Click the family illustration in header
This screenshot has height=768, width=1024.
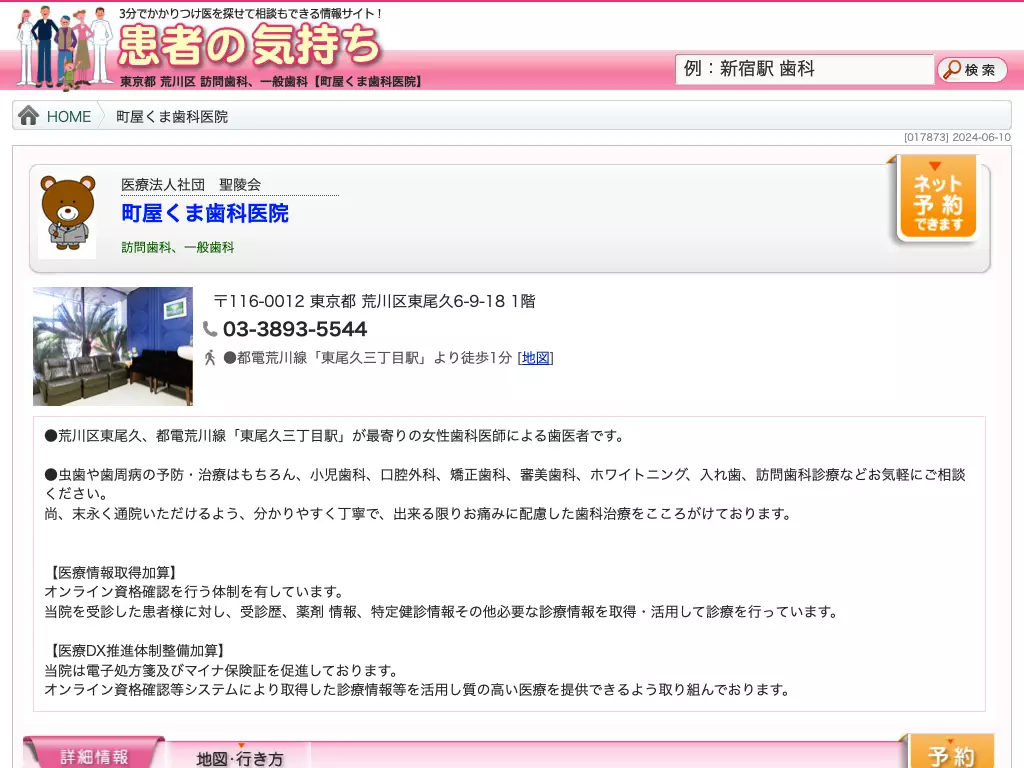[x=65, y=47]
